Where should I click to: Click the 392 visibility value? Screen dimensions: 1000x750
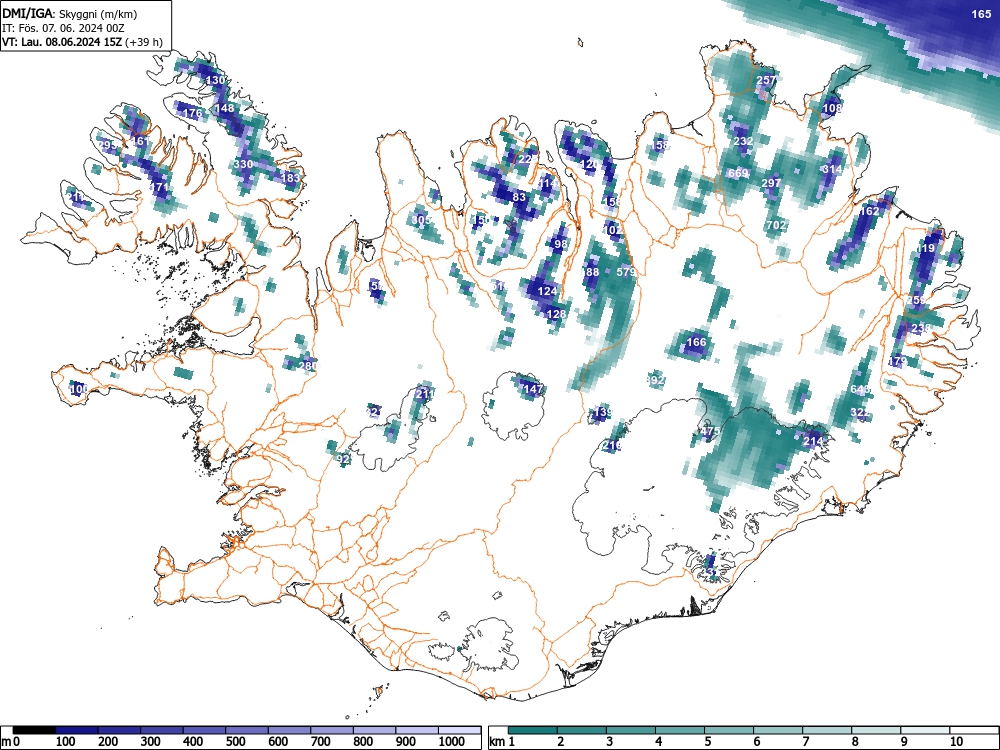point(656,380)
